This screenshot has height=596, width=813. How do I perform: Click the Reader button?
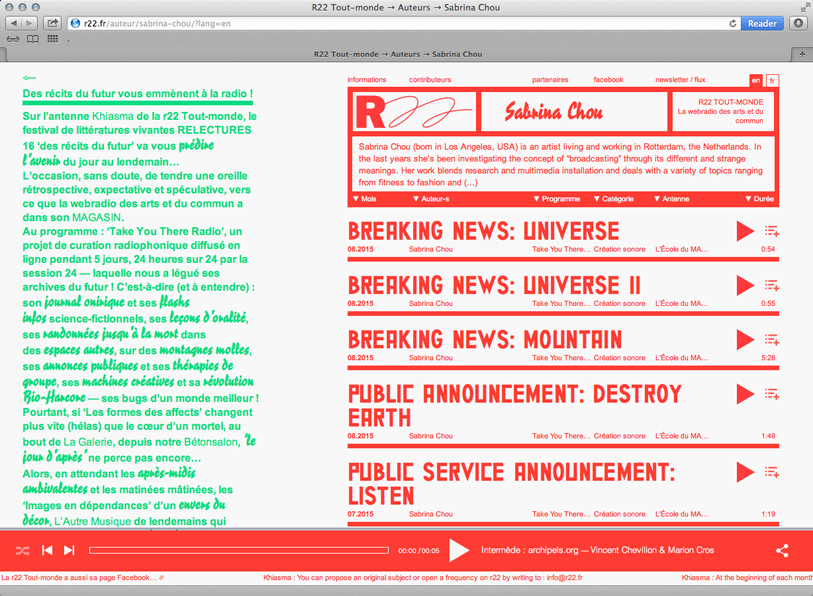pyautogui.click(x=762, y=23)
